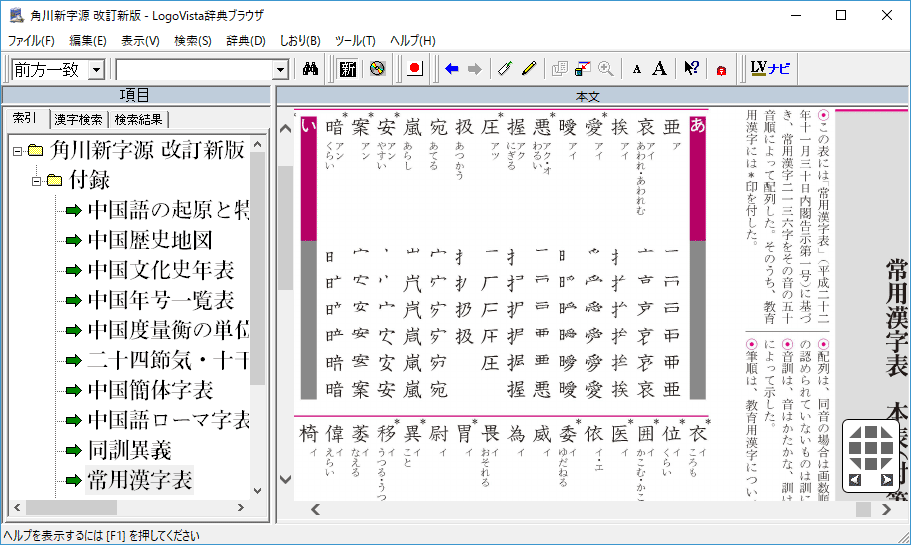Switch to the 検索結果 tab
911x545 pixels.
coord(138,119)
